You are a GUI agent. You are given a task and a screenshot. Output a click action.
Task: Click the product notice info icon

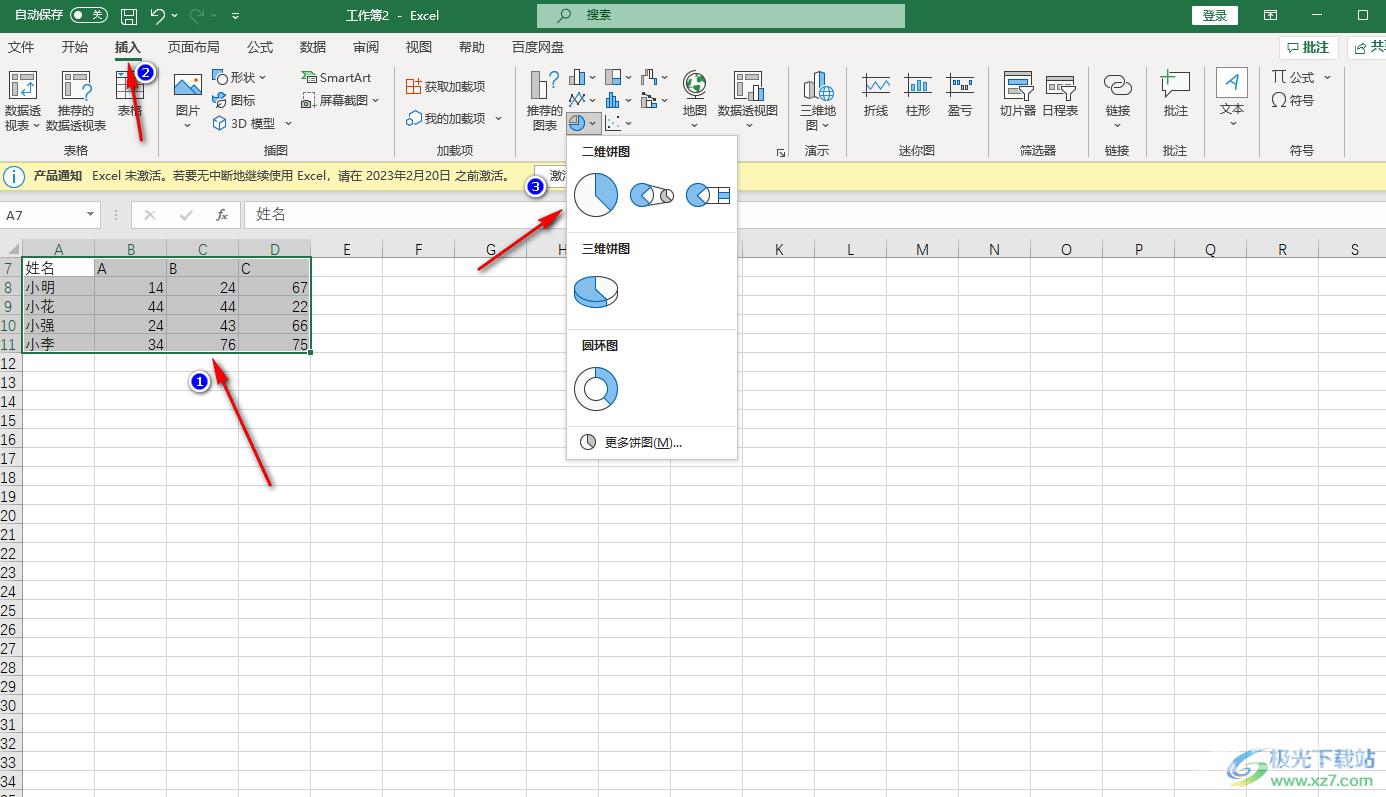click(x=14, y=176)
